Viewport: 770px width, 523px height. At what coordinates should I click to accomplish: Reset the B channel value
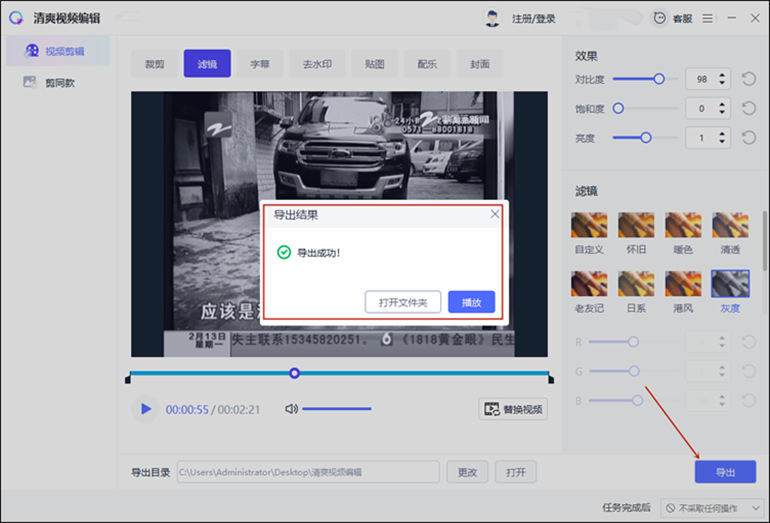click(x=749, y=401)
